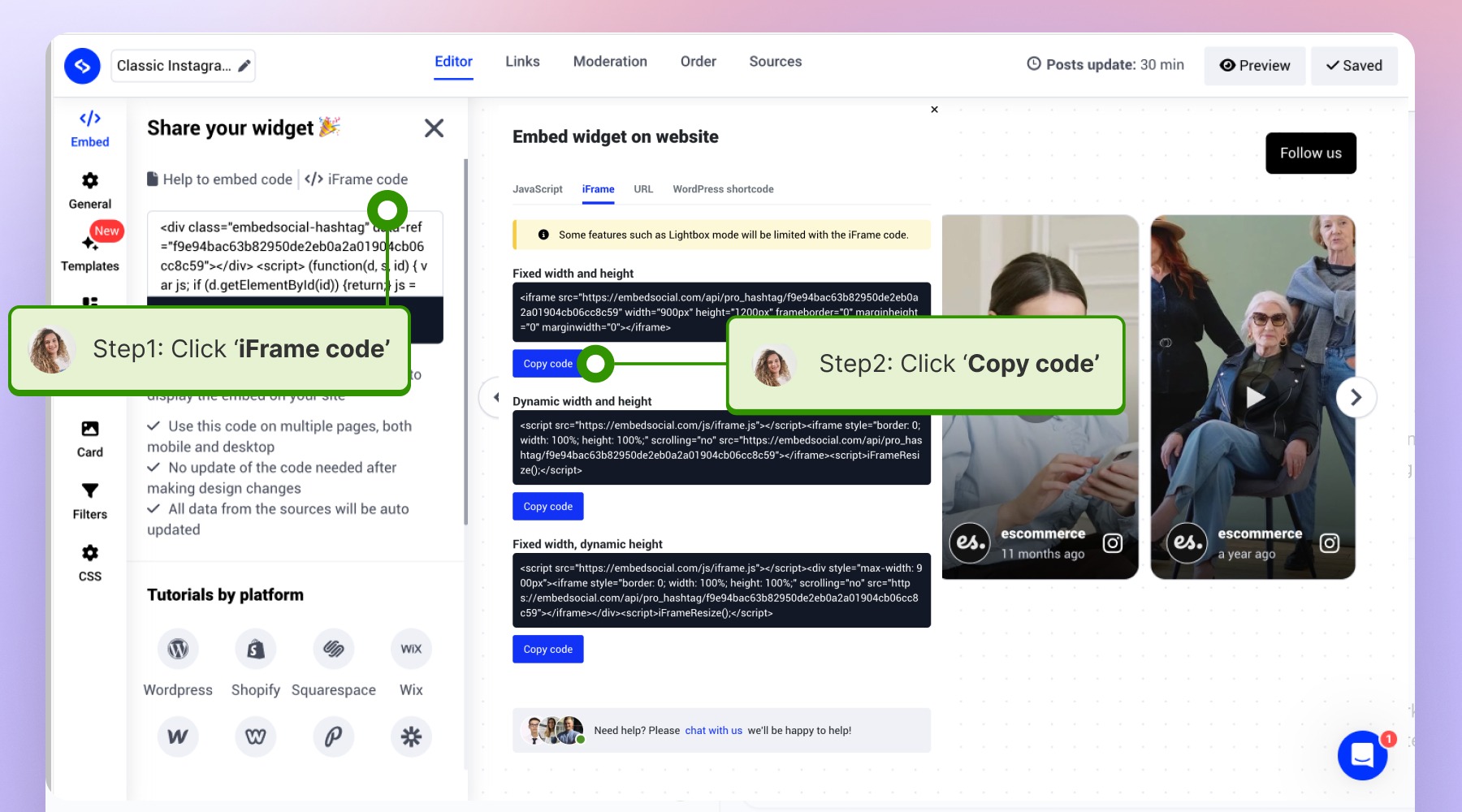Close the Embed widget on website dialog
The width and height of the screenshot is (1462, 812).
[x=934, y=109]
